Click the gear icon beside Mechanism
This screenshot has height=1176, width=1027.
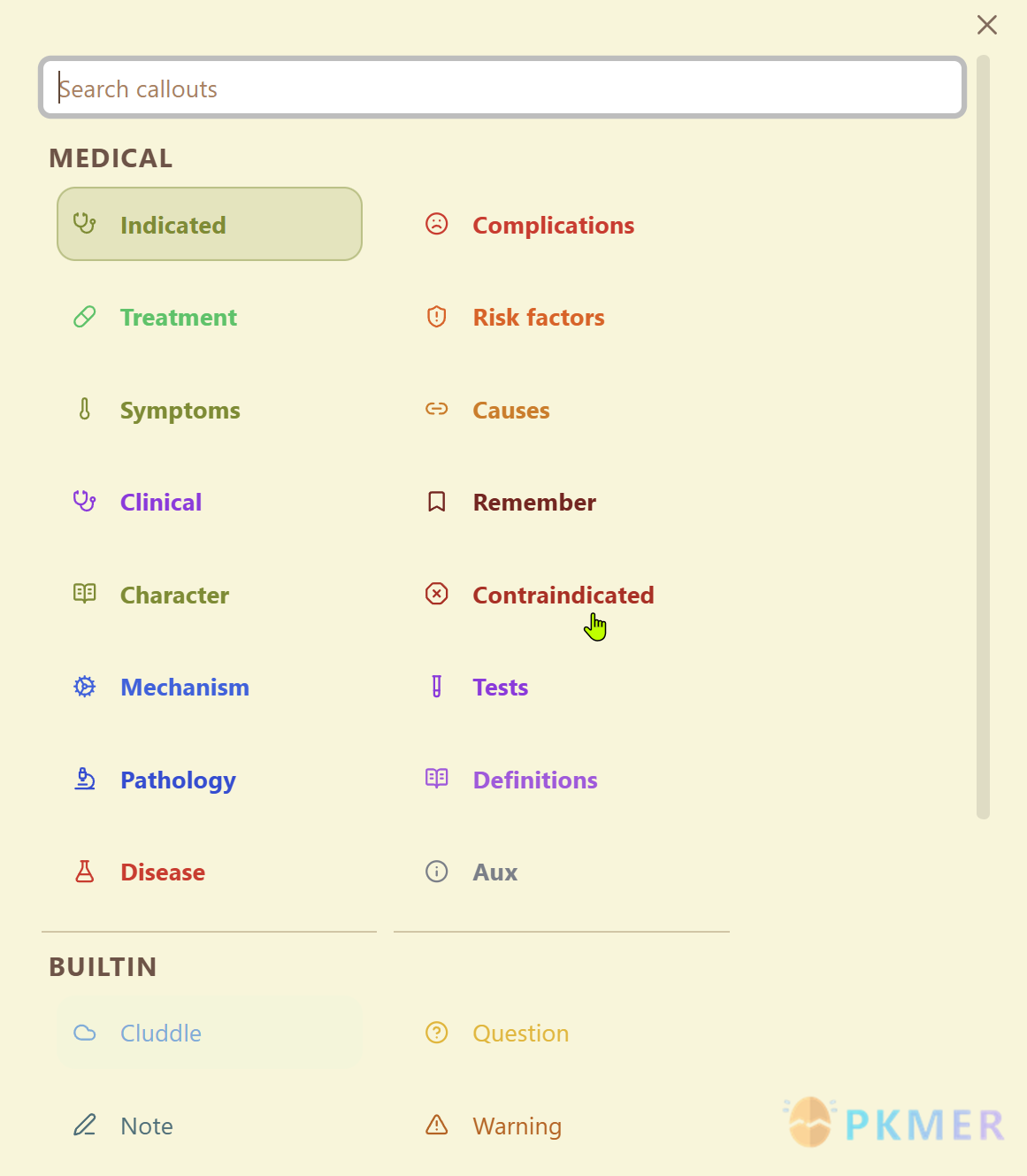tap(85, 687)
